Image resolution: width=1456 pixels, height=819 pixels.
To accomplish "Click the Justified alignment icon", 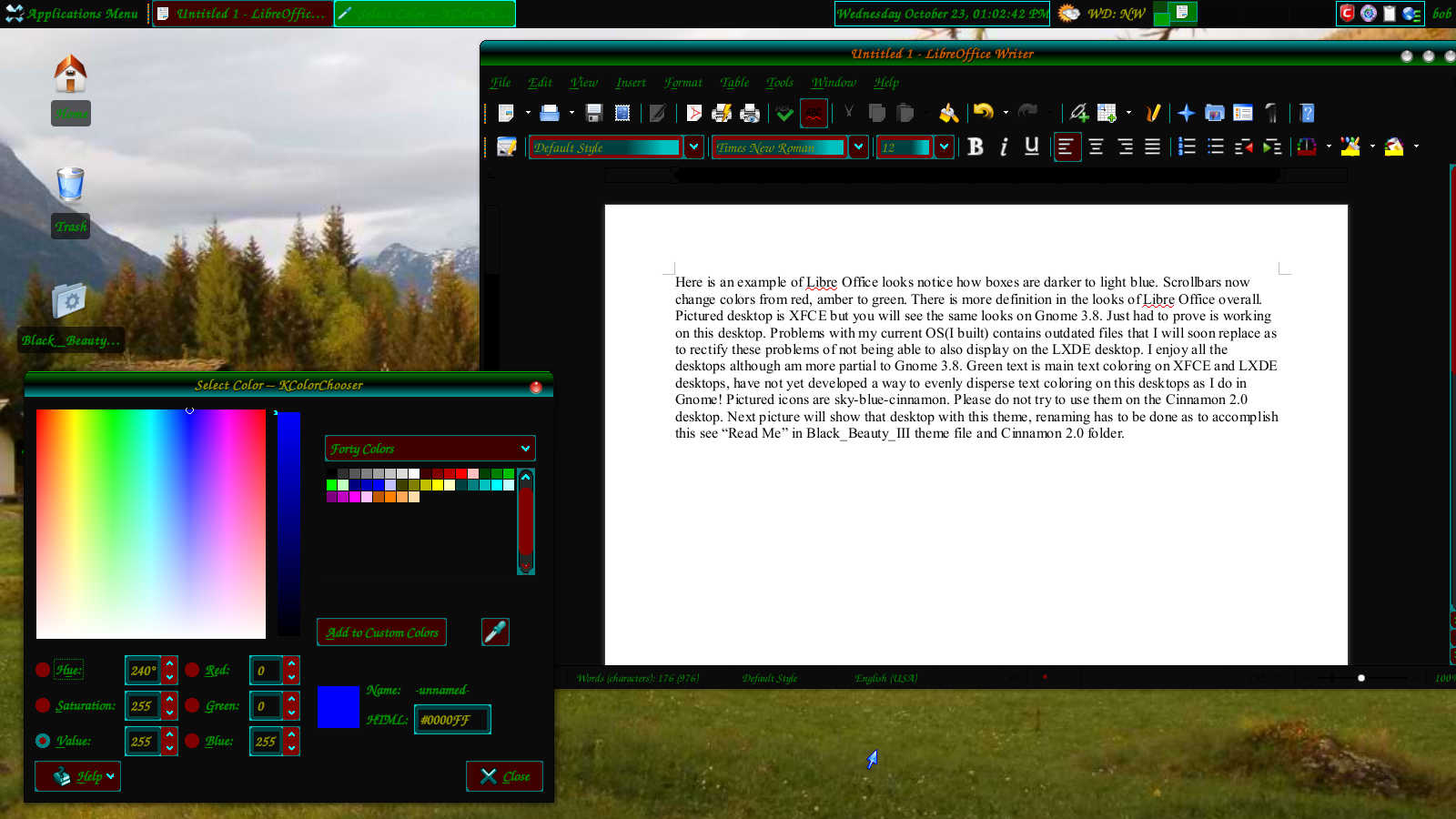I will click(x=1152, y=147).
